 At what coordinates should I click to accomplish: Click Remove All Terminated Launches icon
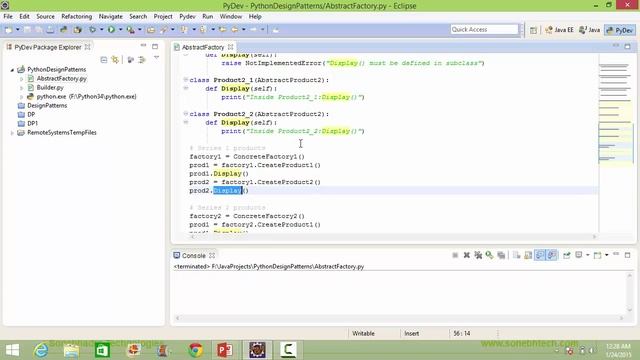478,256
